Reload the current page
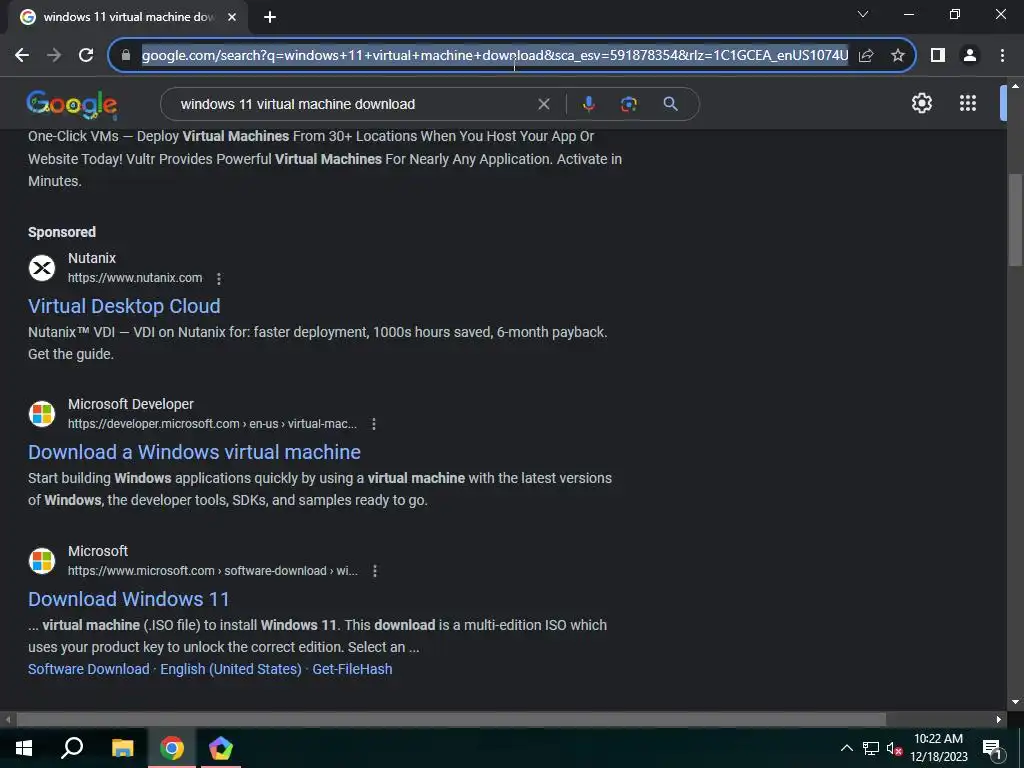Image resolution: width=1024 pixels, height=768 pixels. (86, 56)
